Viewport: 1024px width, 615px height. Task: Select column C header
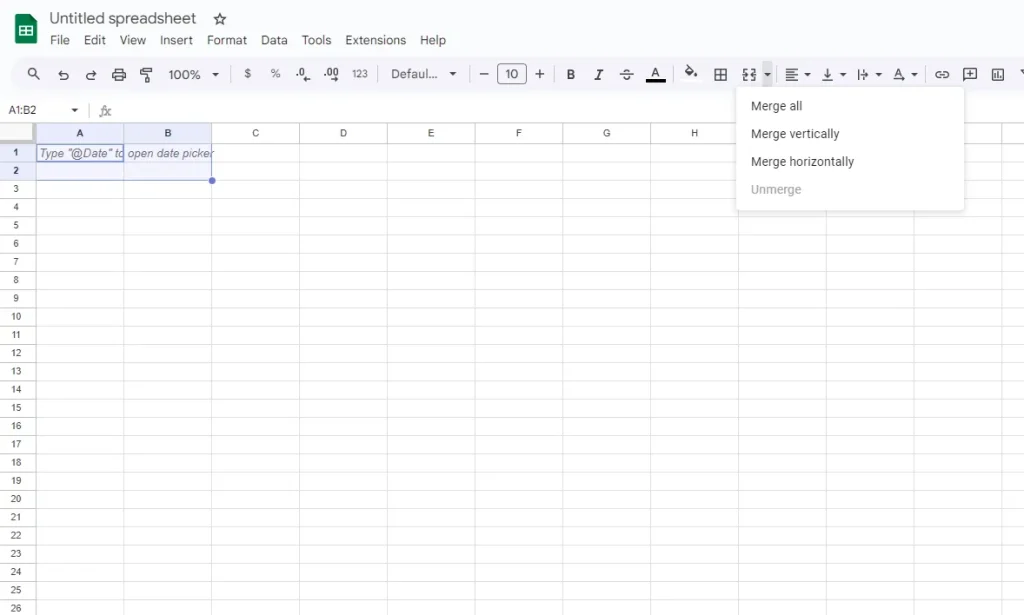255,133
